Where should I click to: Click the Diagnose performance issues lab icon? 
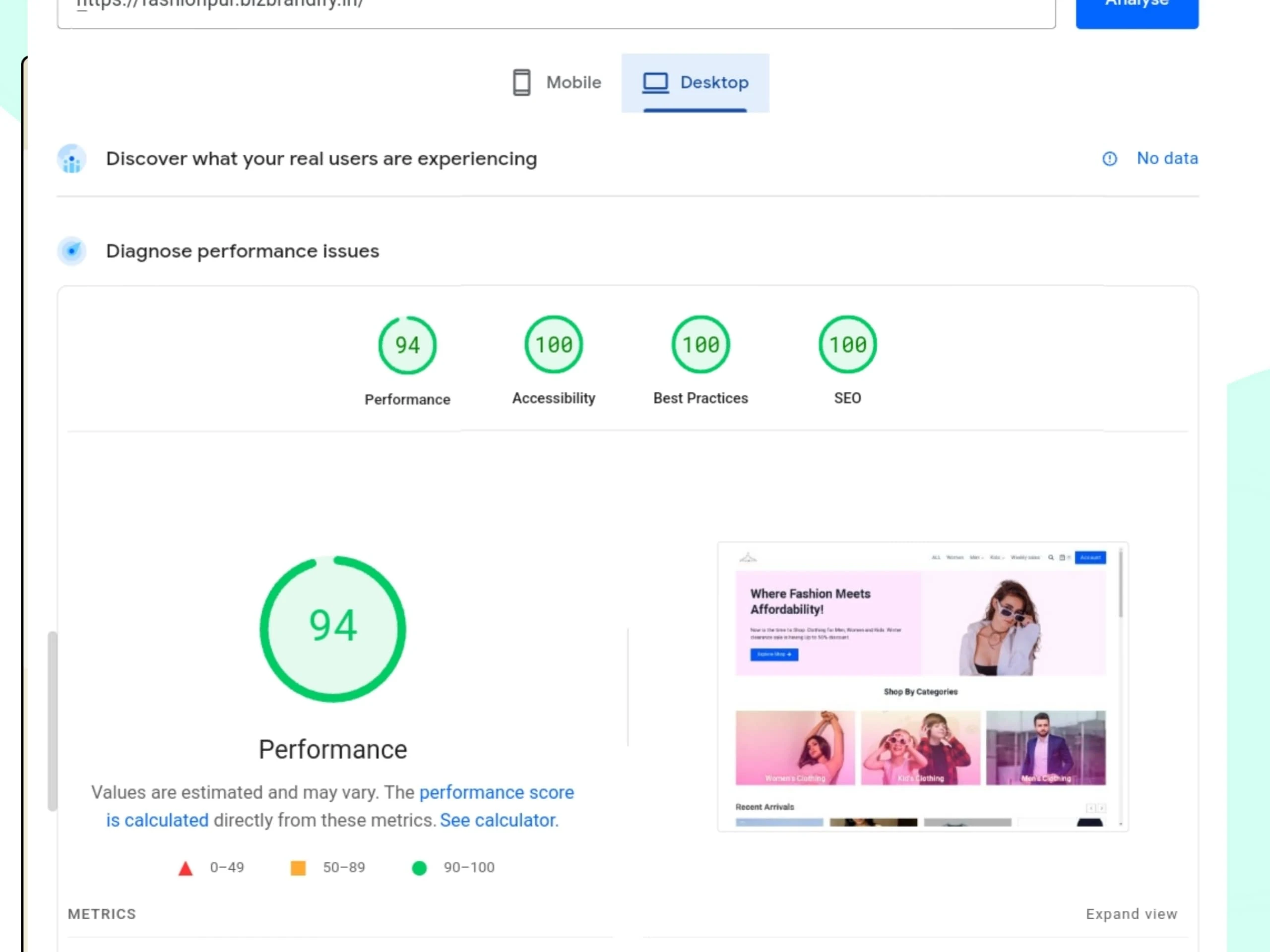(x=71, y=251)
